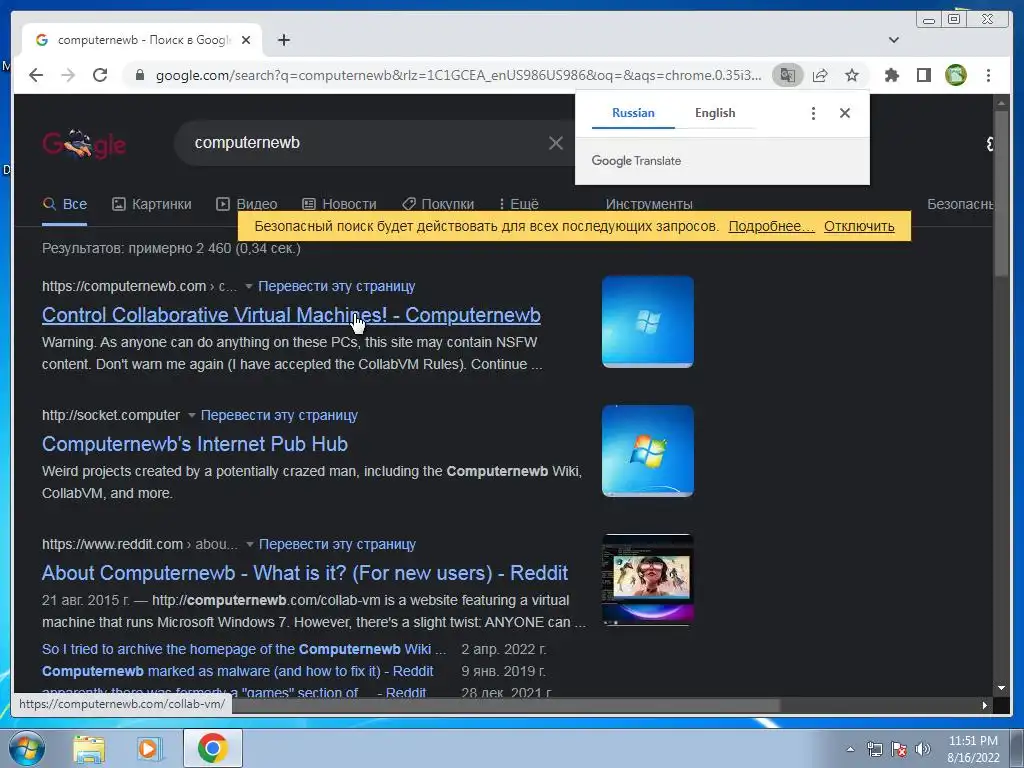Viewport: 1024px width, 768px height.
Task: Switch to the Покупки shopping tab
Action: coord(438,204)
